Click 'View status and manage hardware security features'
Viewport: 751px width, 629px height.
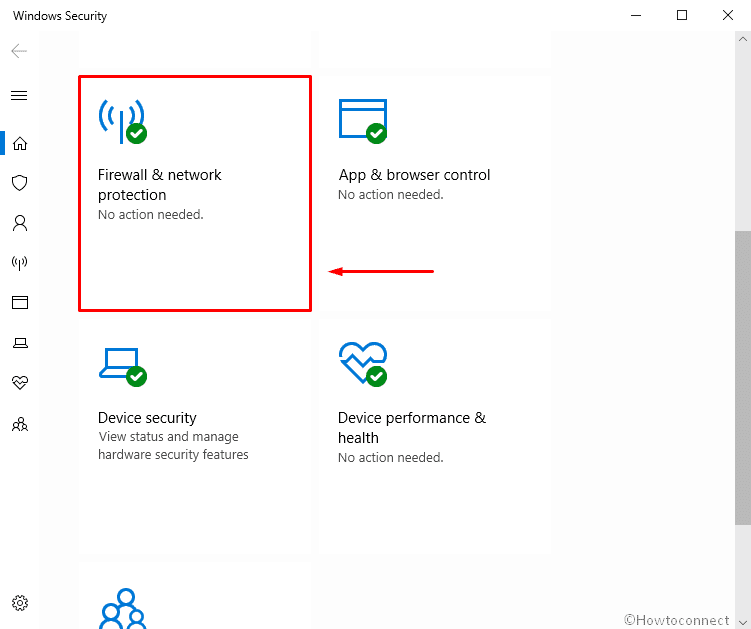pos(173,446)
